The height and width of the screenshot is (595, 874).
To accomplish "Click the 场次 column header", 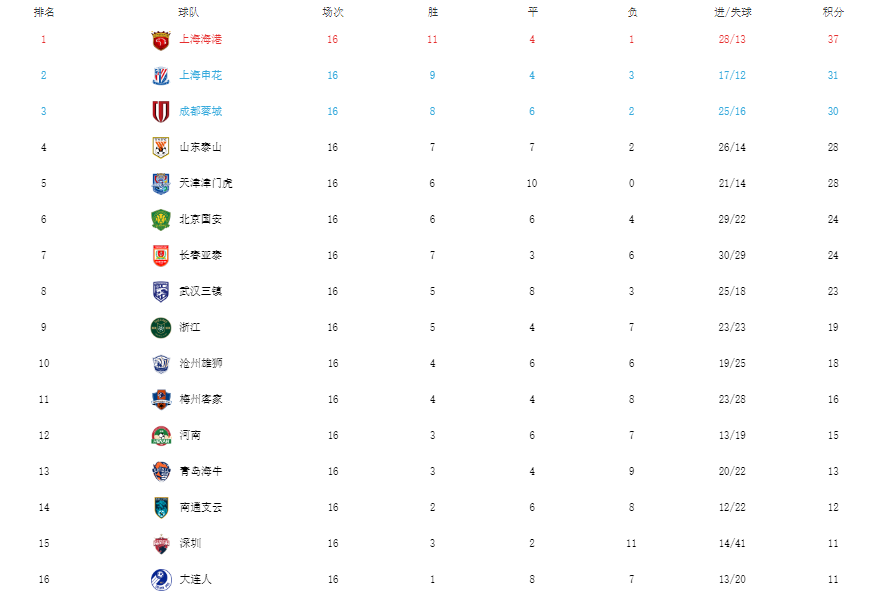I will click(333, 12).
